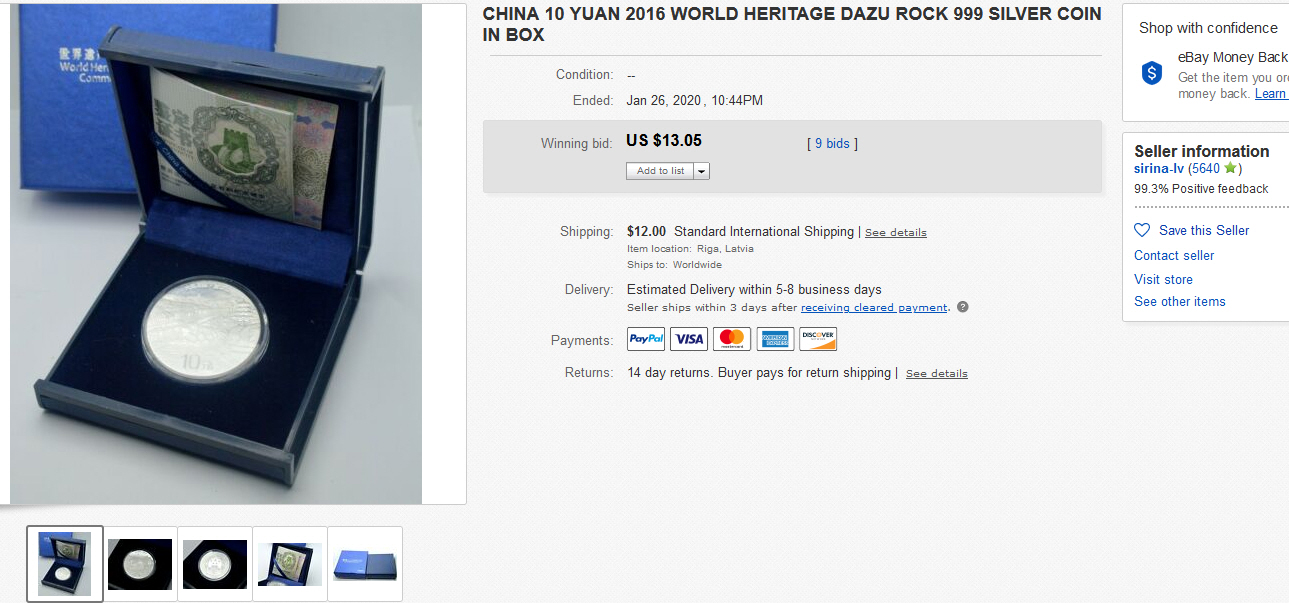Click the PayPal payment icon
Viewport: 1289px width, 603px height.
click(646, 339)
